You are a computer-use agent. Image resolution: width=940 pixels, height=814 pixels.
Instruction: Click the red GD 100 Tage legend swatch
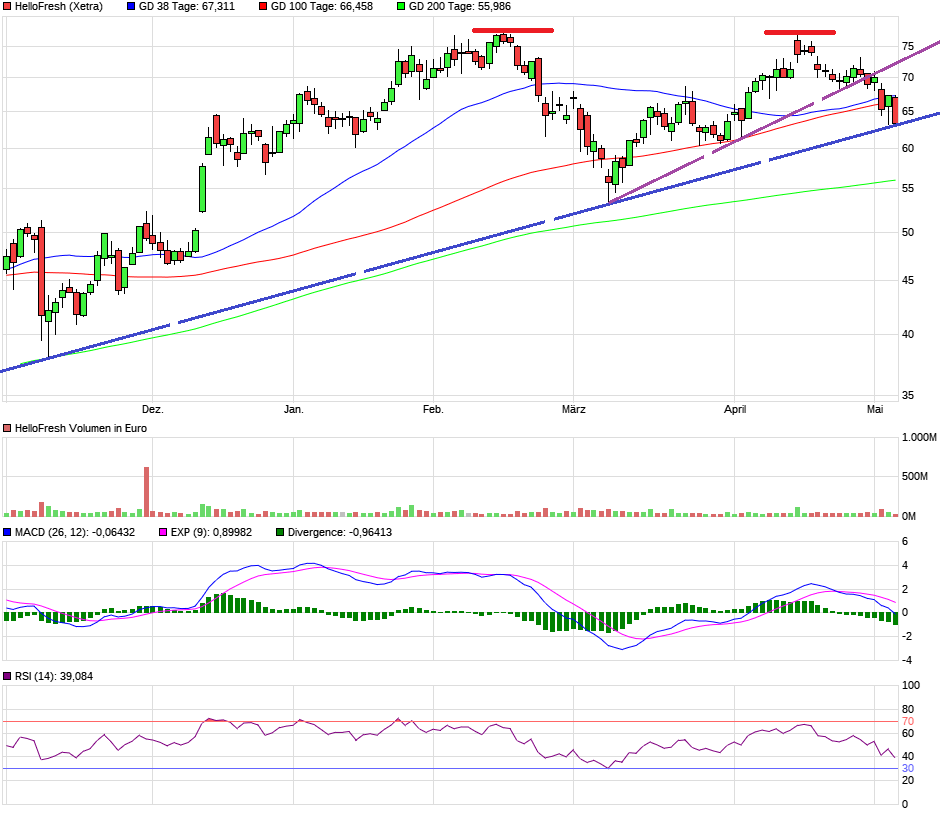[263, 7]
